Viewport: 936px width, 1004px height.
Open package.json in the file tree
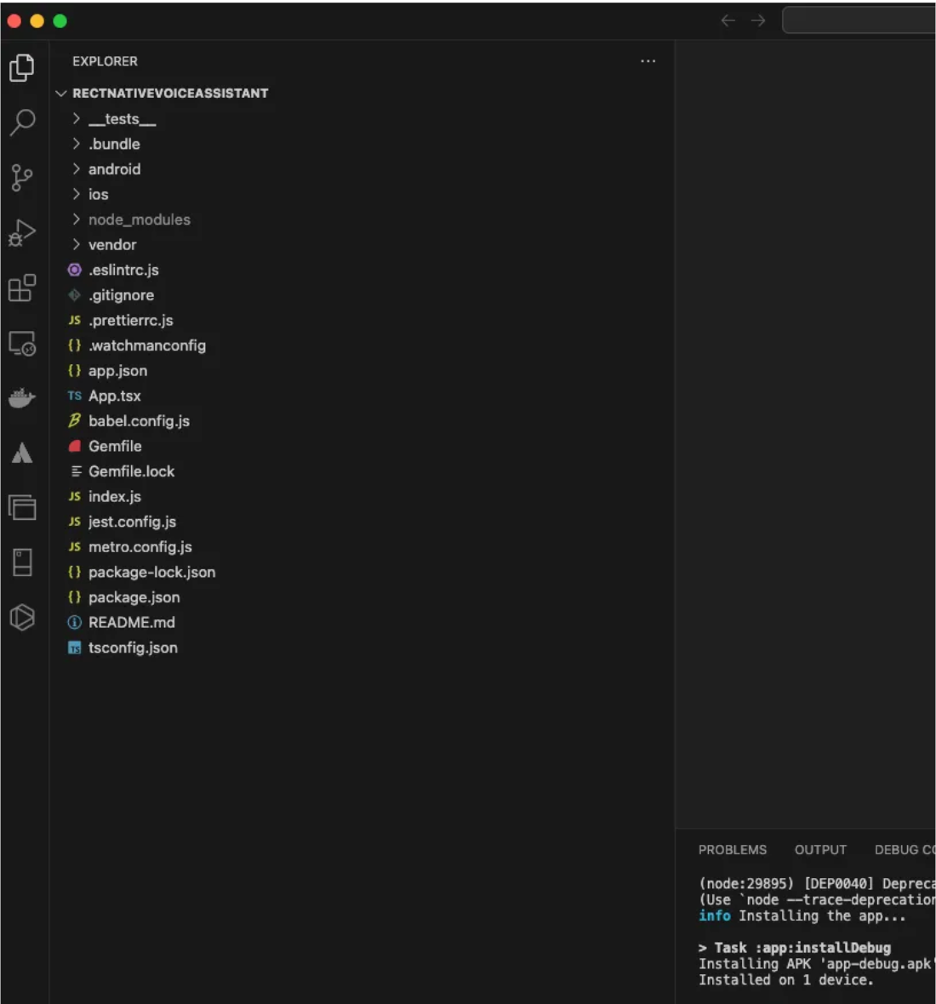(134, 597)
